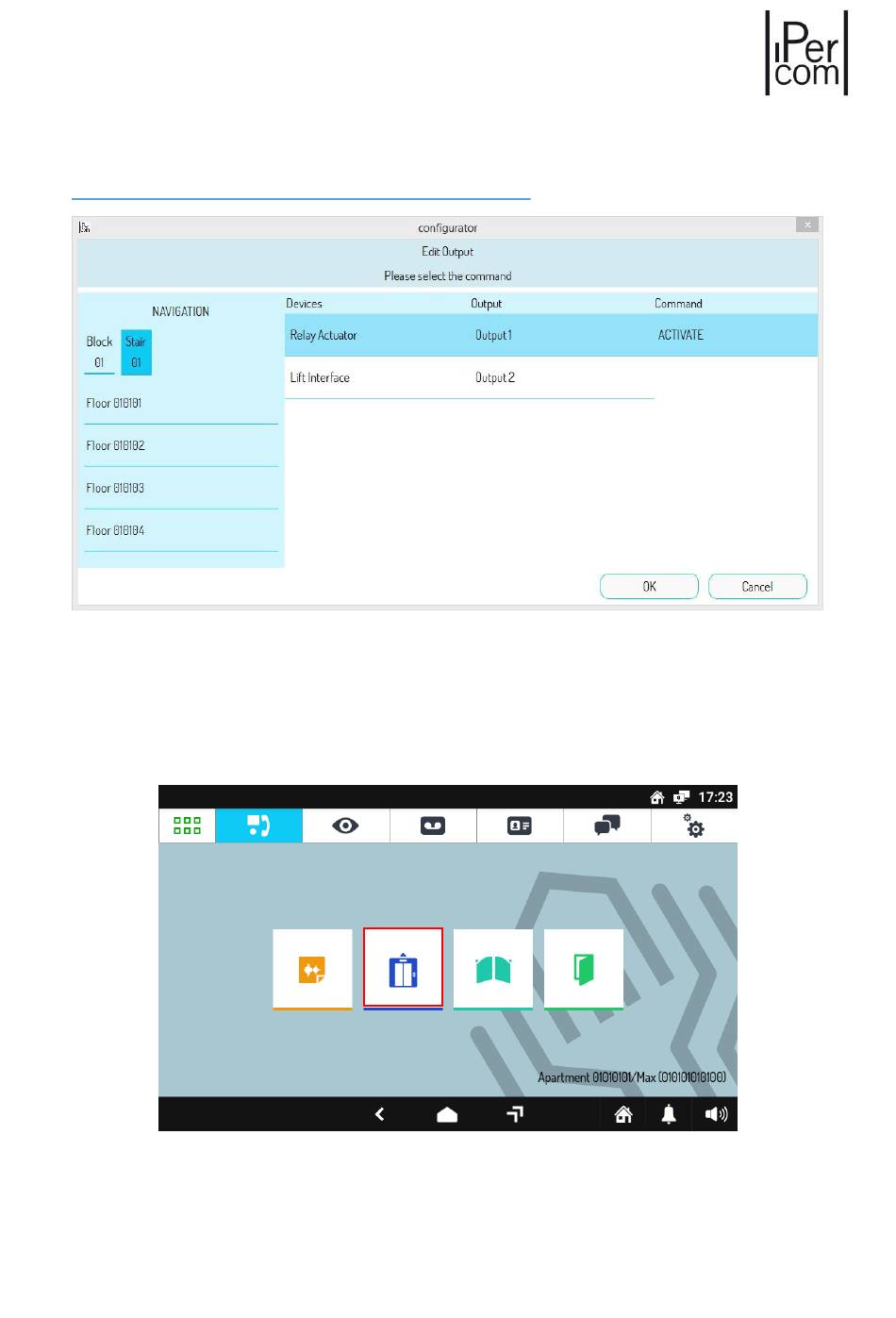Select the intercom call tab

[258, 826]
